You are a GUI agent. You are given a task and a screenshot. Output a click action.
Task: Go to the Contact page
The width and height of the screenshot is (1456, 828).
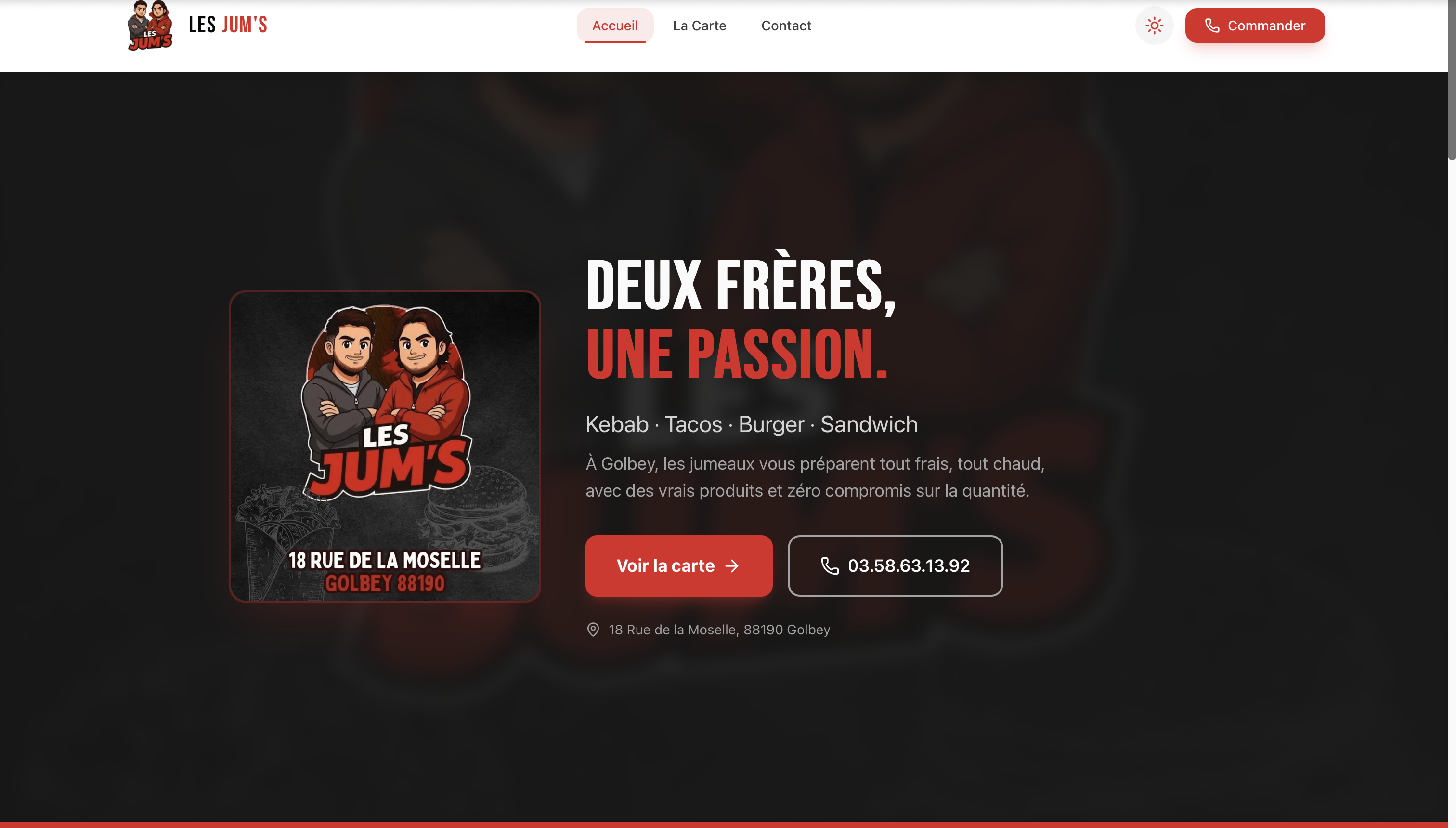(786, 26)
